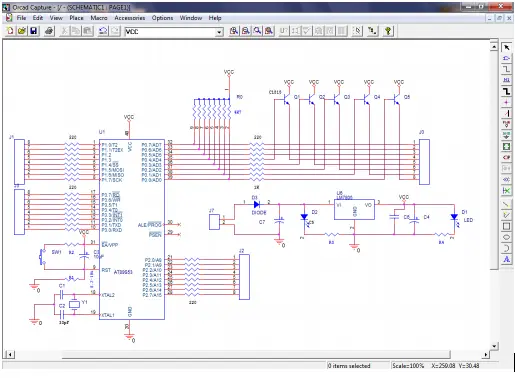Click the Bill of Materials icon
Image resolution: width=515 pixels, height=378 pixels.
[x=342, y=31]
